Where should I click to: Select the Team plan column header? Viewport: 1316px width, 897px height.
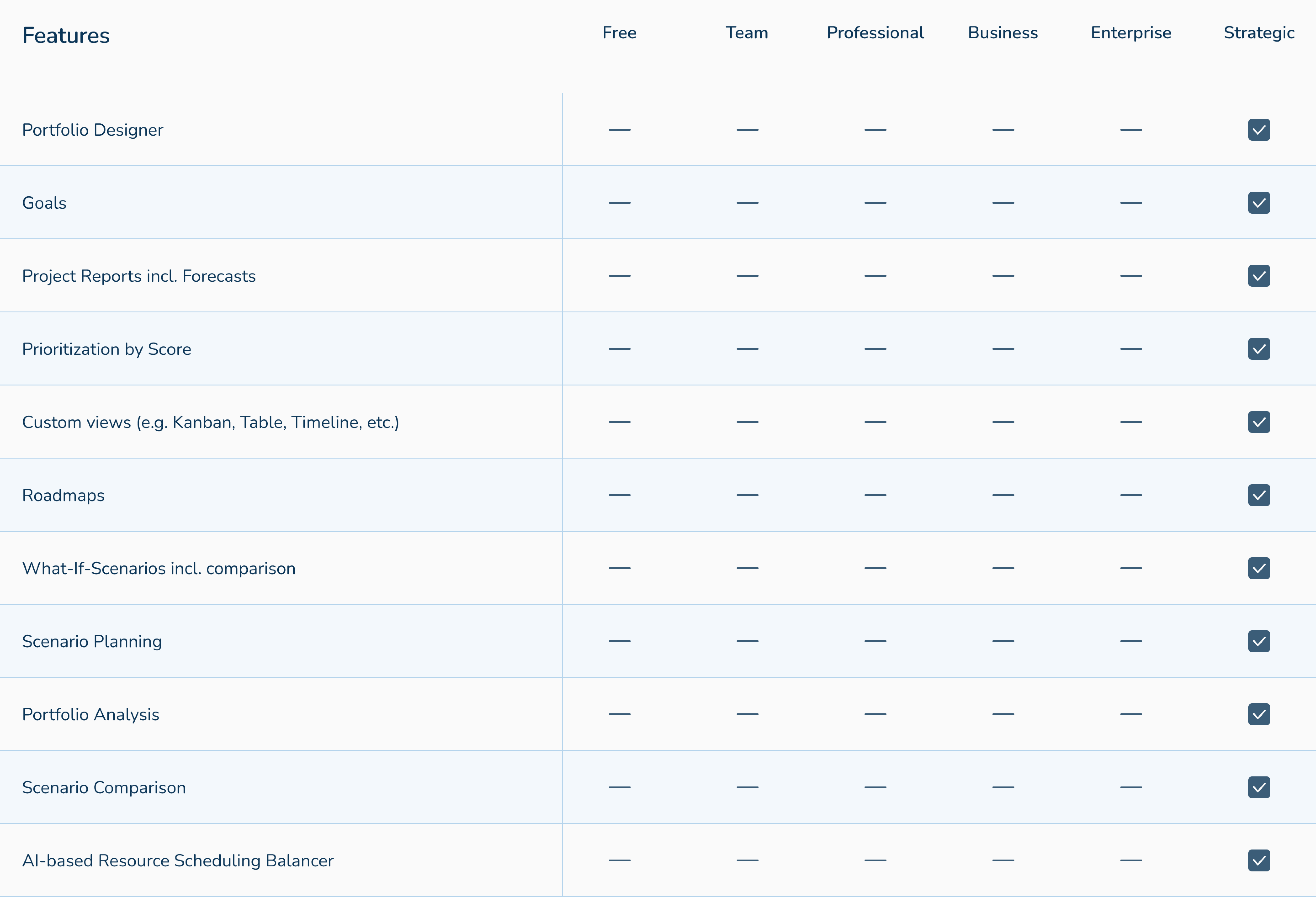click(x=746, y=33)
